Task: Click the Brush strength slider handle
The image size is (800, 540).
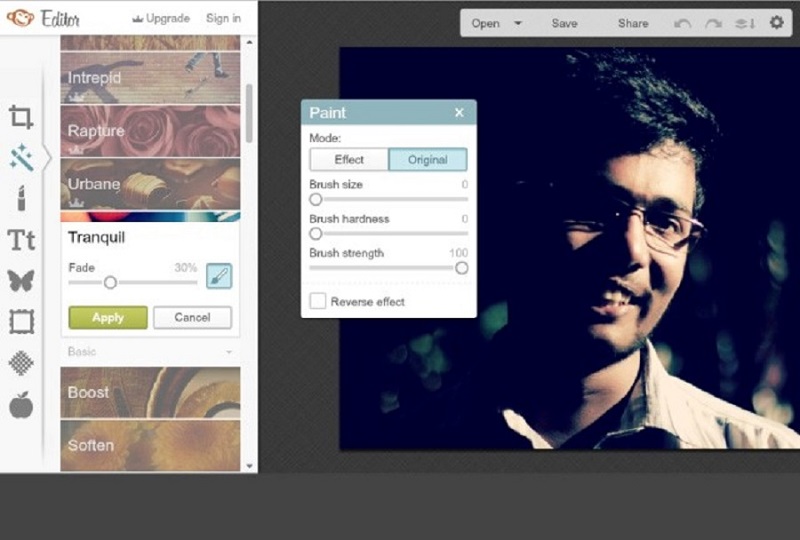Action: 461,268
